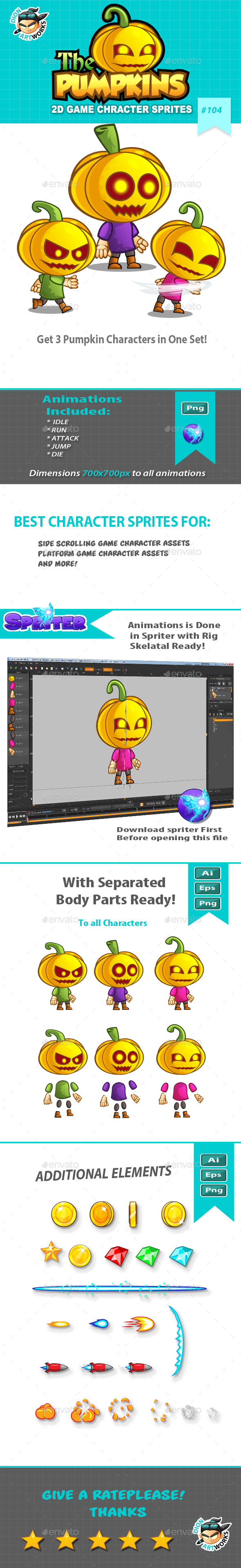Click the Spriter orb icon under the Animations Png badge
The width and height of the screenshot is (241, 1568).
tap(194, 434)
